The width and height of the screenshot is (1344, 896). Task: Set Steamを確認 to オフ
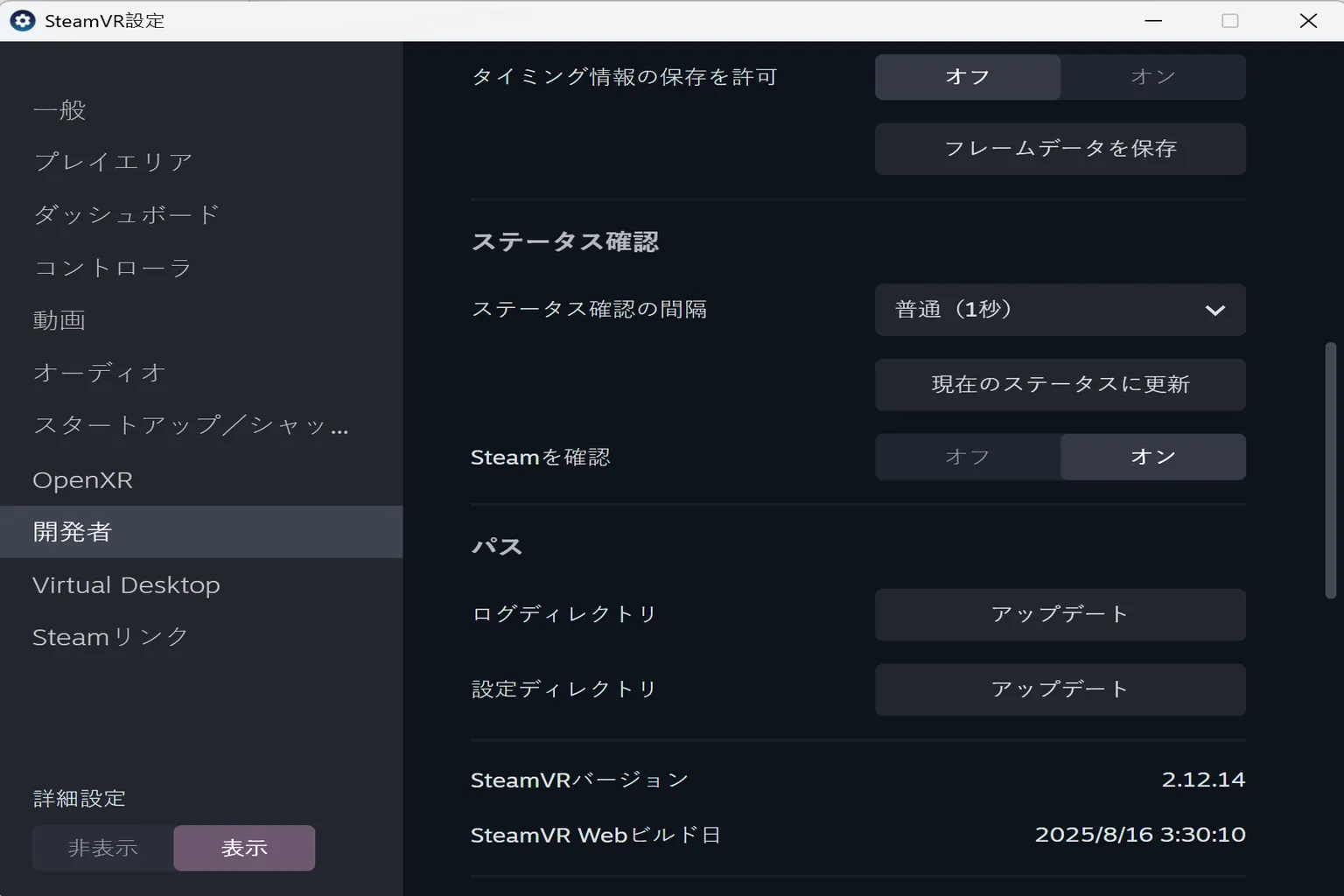968,457
